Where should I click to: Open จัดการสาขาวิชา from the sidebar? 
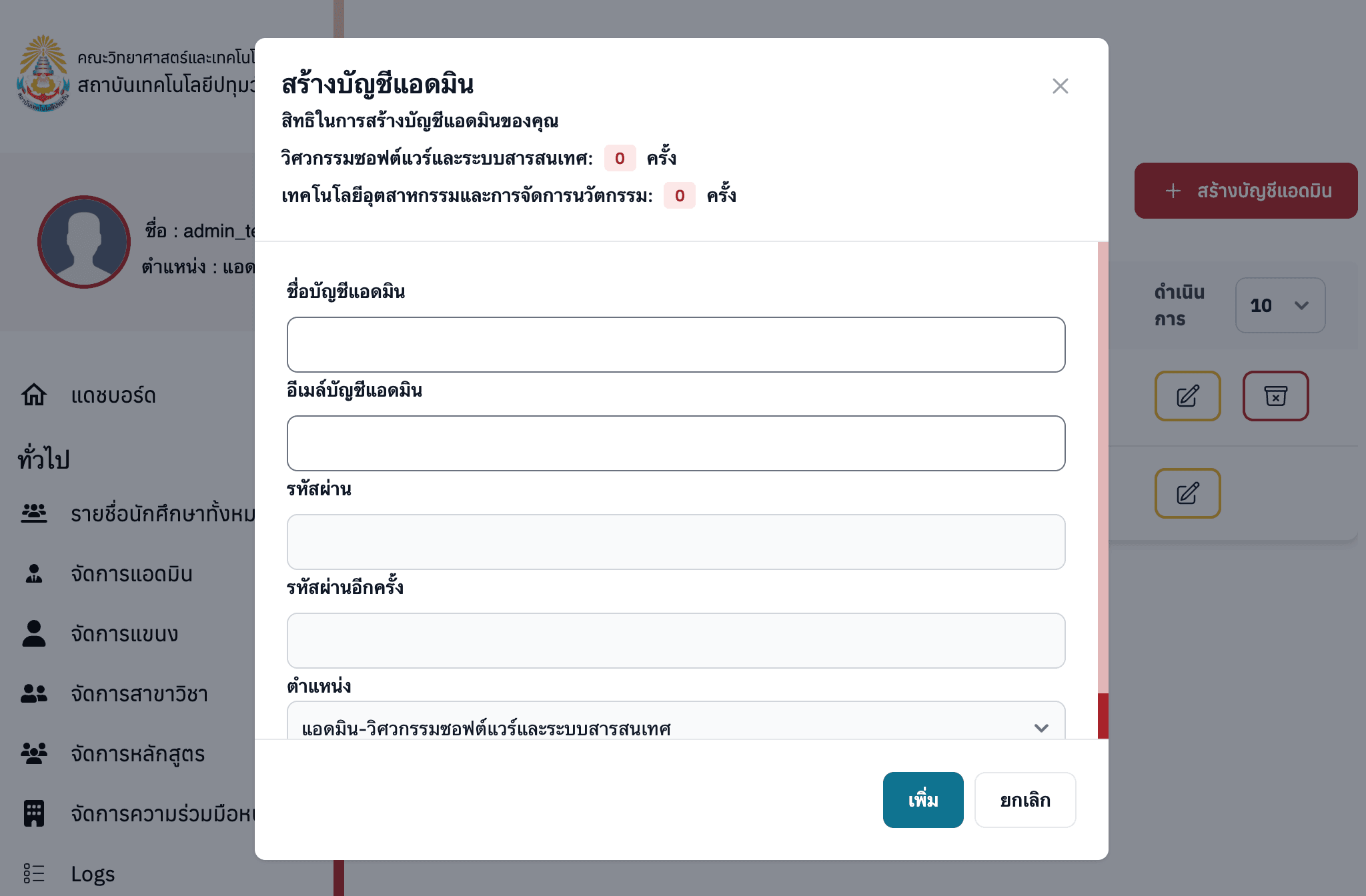tap(139, 694)
